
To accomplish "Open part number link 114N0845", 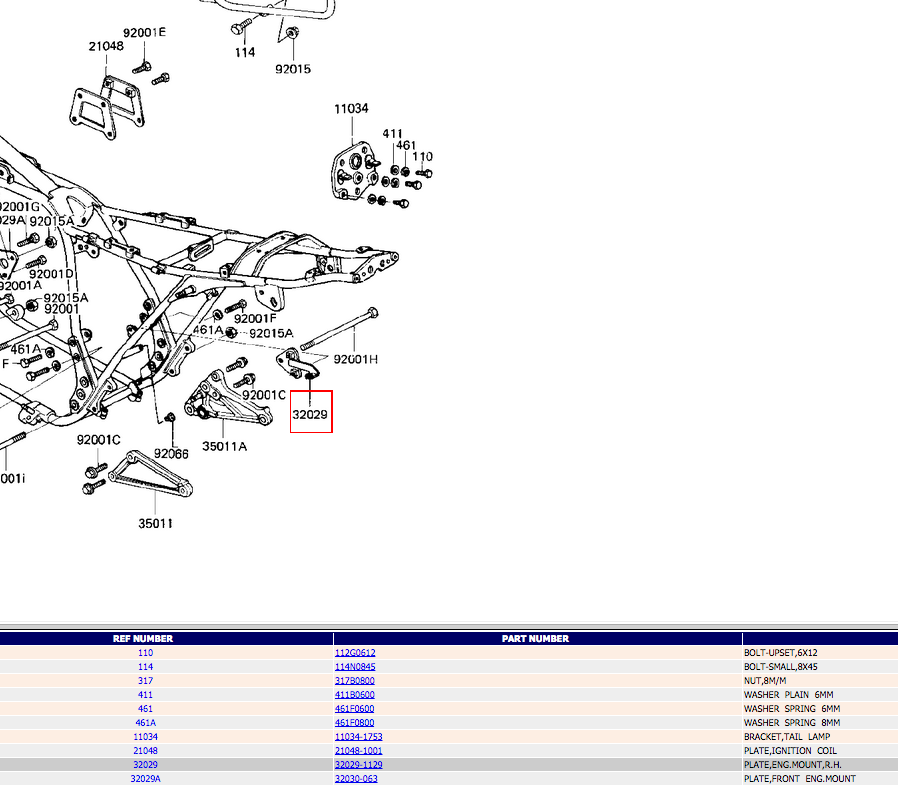I will click(354, 667).
